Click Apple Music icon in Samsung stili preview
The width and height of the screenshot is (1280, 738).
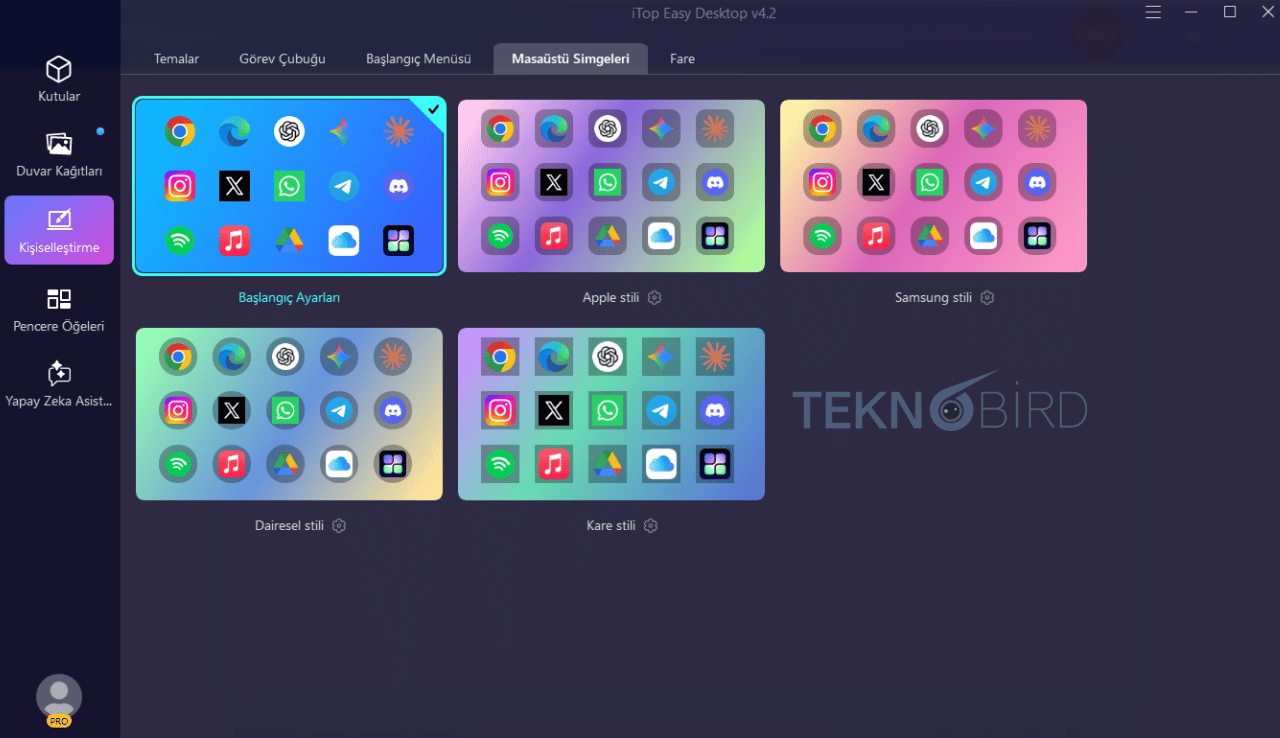coord(876,236)
